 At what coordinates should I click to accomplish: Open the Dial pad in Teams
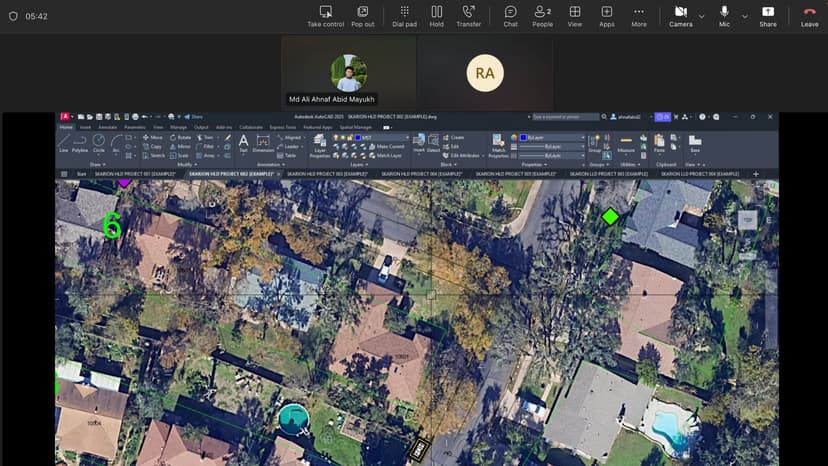(404, 16)
